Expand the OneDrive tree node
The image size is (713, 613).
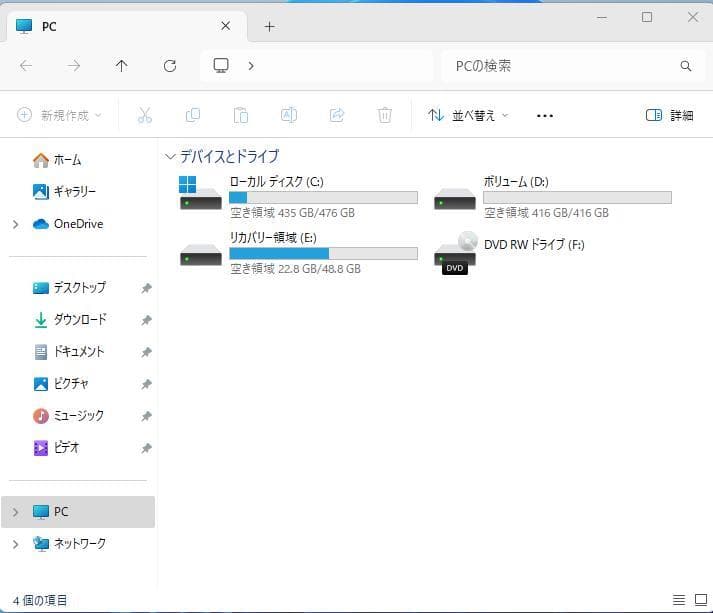coord(15,224)
